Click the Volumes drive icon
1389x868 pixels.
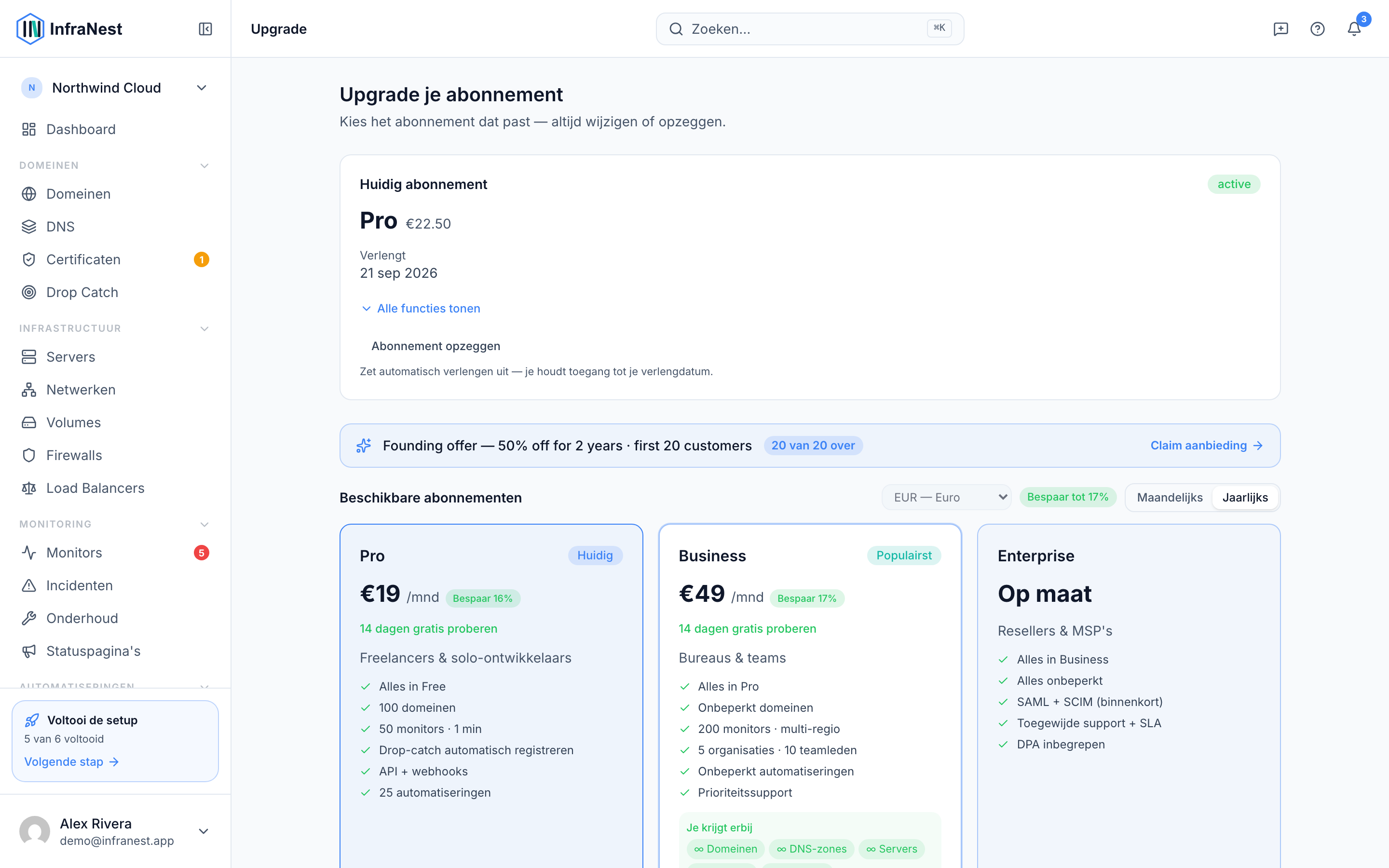point(29,422)
